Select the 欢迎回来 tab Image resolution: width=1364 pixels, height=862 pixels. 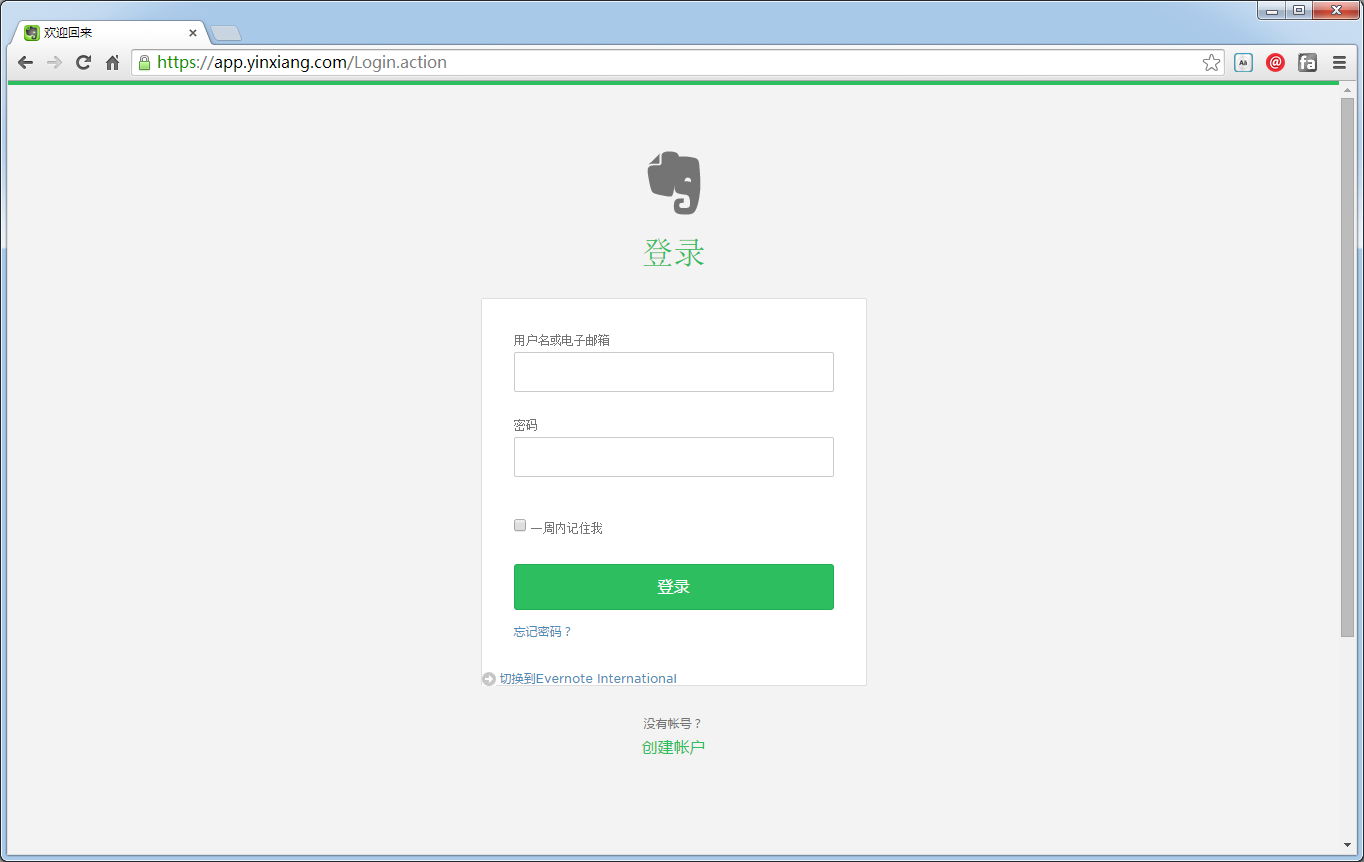pos(108,33)
